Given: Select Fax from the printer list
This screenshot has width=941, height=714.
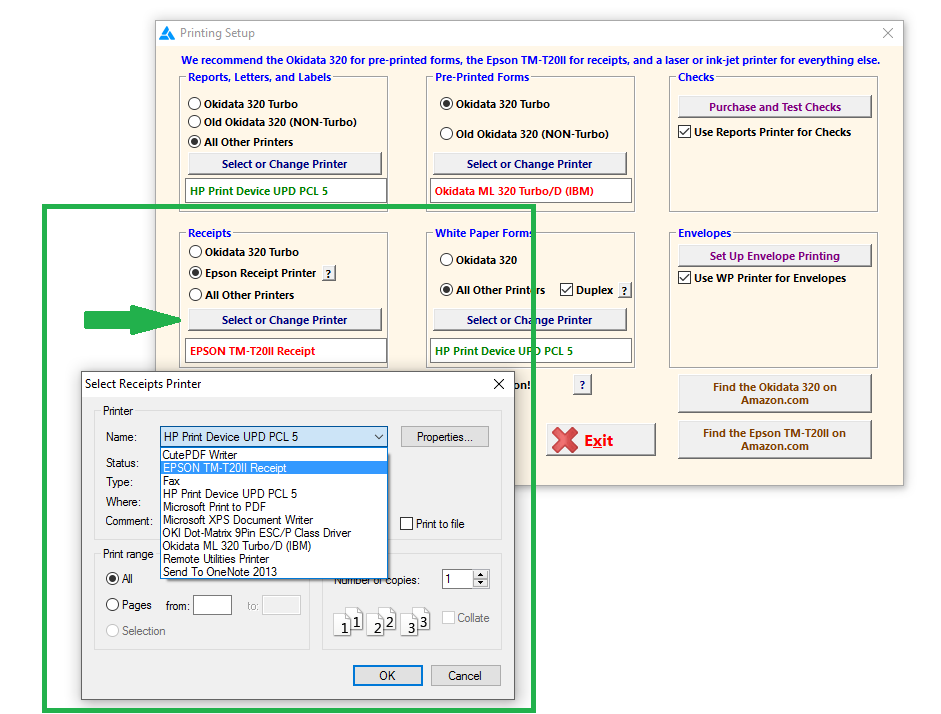Looking at the screenshot, I should (x=274, y=481).
